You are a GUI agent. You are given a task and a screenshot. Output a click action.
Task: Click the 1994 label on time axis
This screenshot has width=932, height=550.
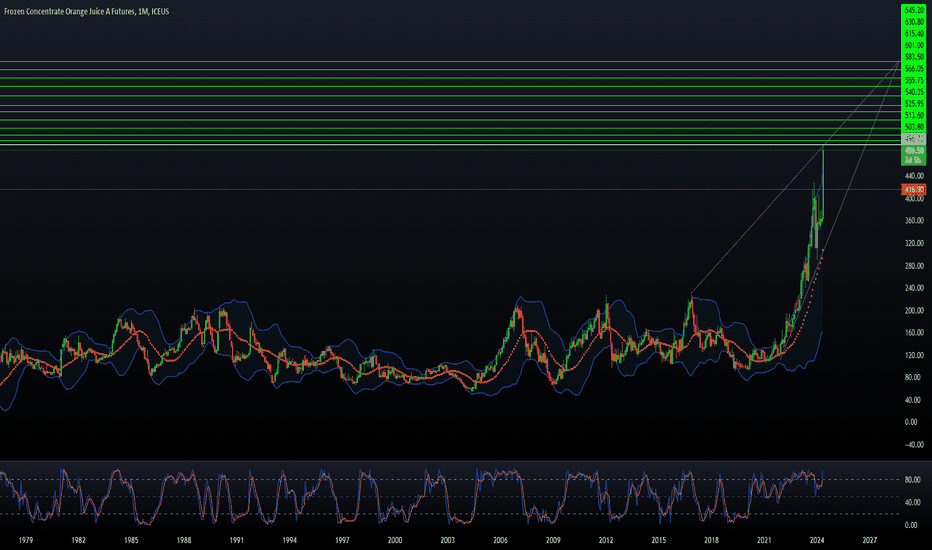click(289, 540)
